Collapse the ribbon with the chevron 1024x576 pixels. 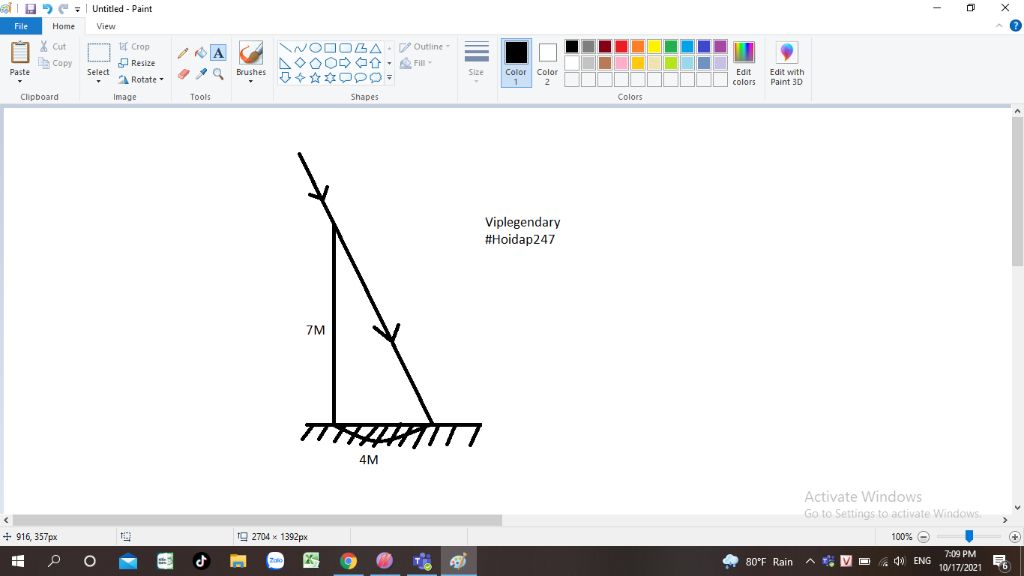999,26
